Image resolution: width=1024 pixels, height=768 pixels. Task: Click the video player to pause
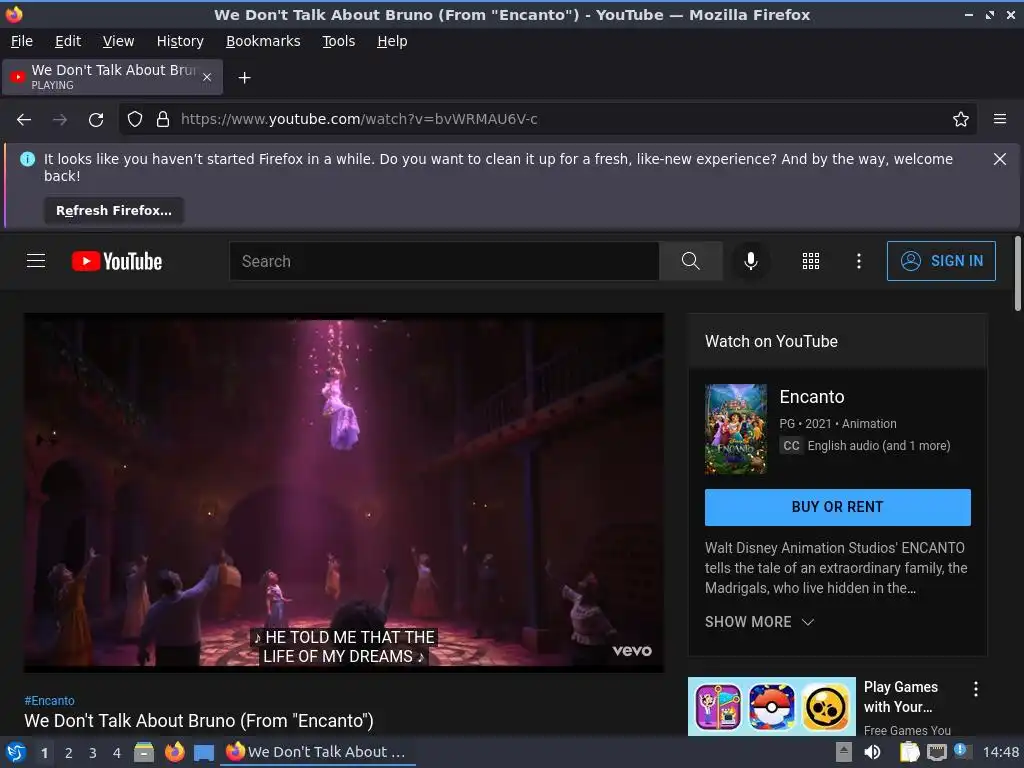coord(344,492)
